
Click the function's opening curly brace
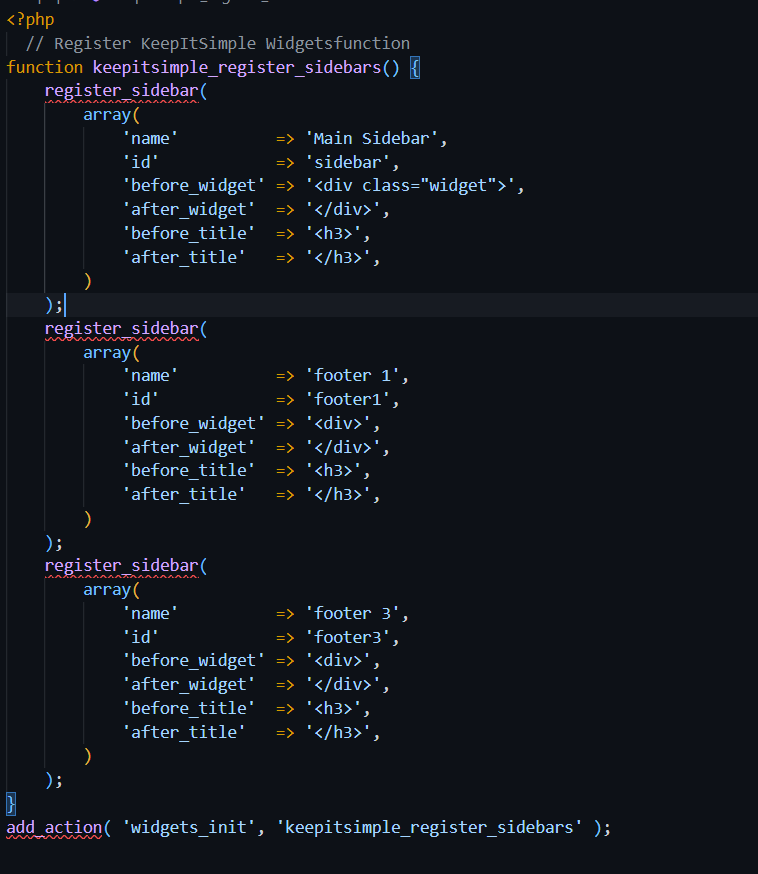pyautogui.click(x=415, y=67)
